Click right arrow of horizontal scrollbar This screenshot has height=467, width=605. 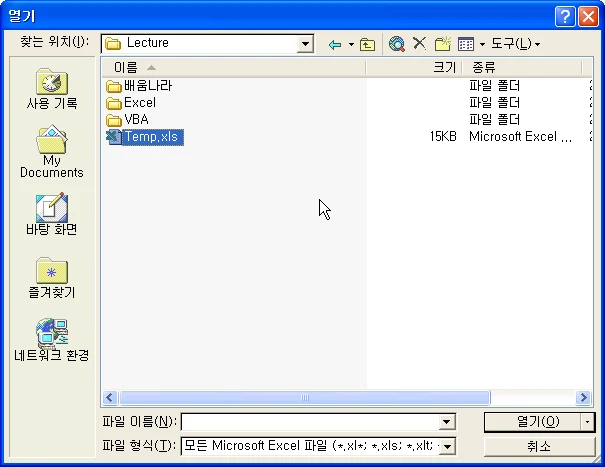click(583, 398)
